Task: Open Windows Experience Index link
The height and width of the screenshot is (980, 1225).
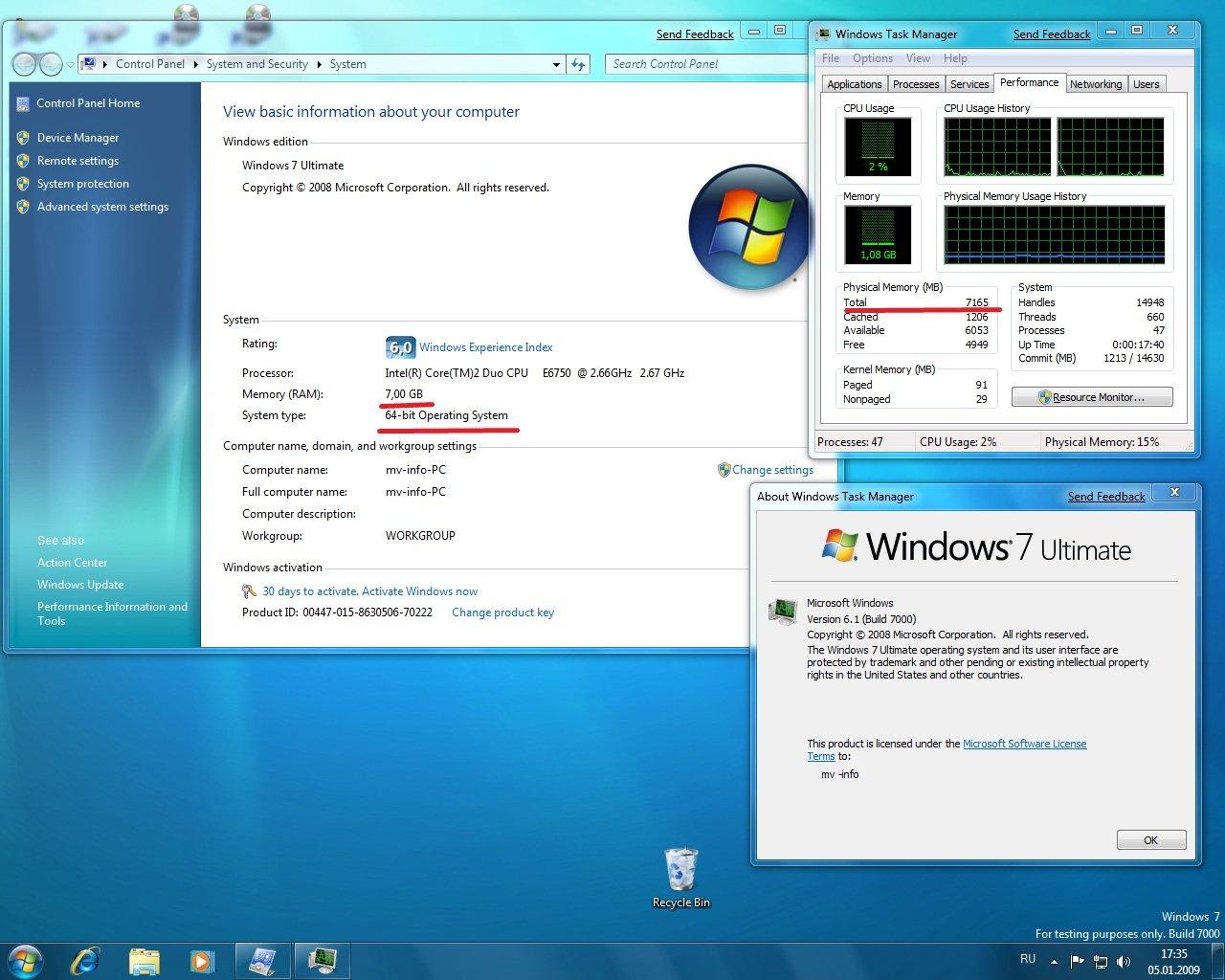Action: tap(485, 347)
